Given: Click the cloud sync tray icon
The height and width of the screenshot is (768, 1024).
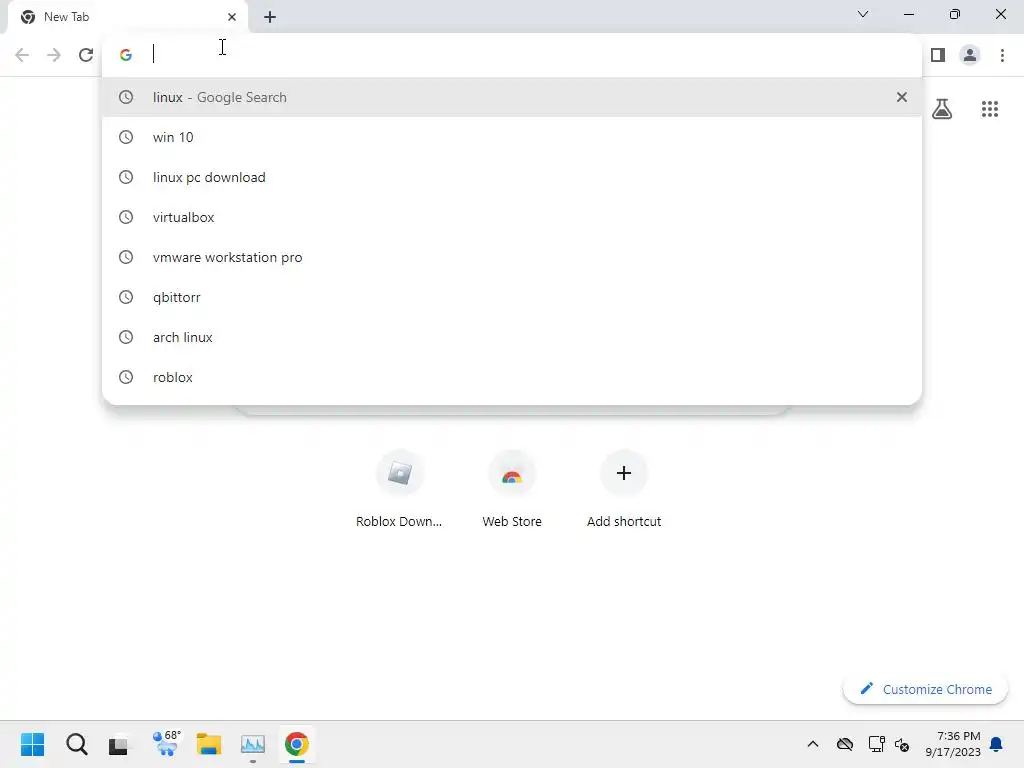Looking at the screenshot, I should pyautogui.click(x=845, y=744).
